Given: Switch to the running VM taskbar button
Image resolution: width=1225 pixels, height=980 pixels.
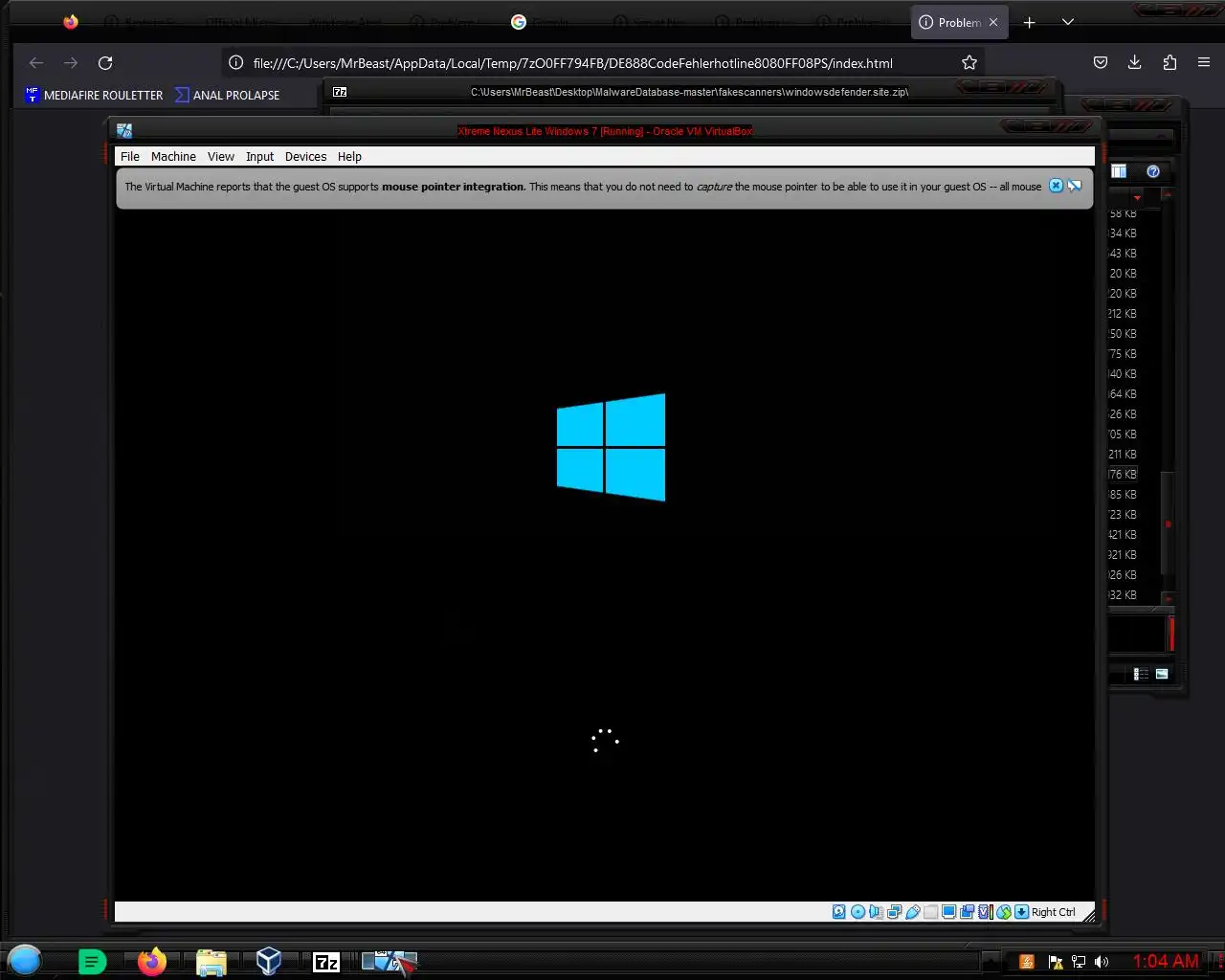Looking at the screenshot, I should [389, 962].
